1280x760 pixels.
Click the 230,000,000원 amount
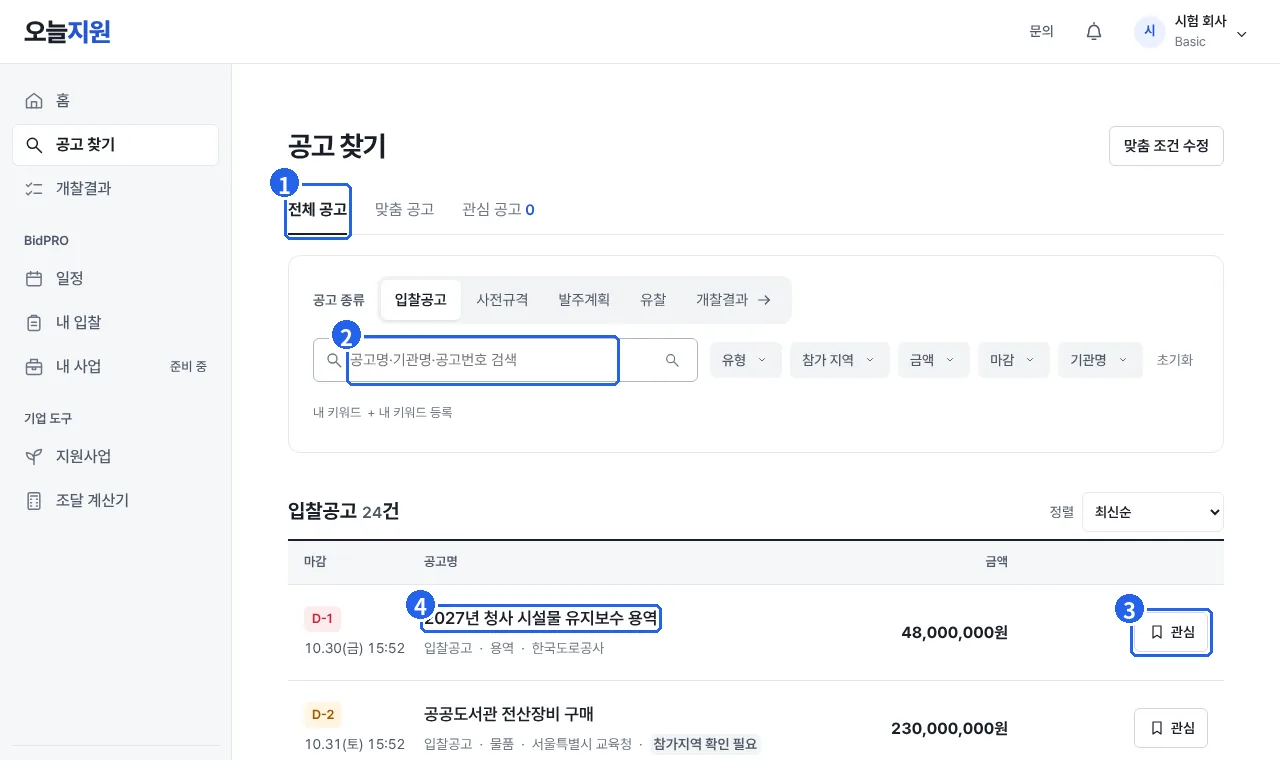[949, 728]
